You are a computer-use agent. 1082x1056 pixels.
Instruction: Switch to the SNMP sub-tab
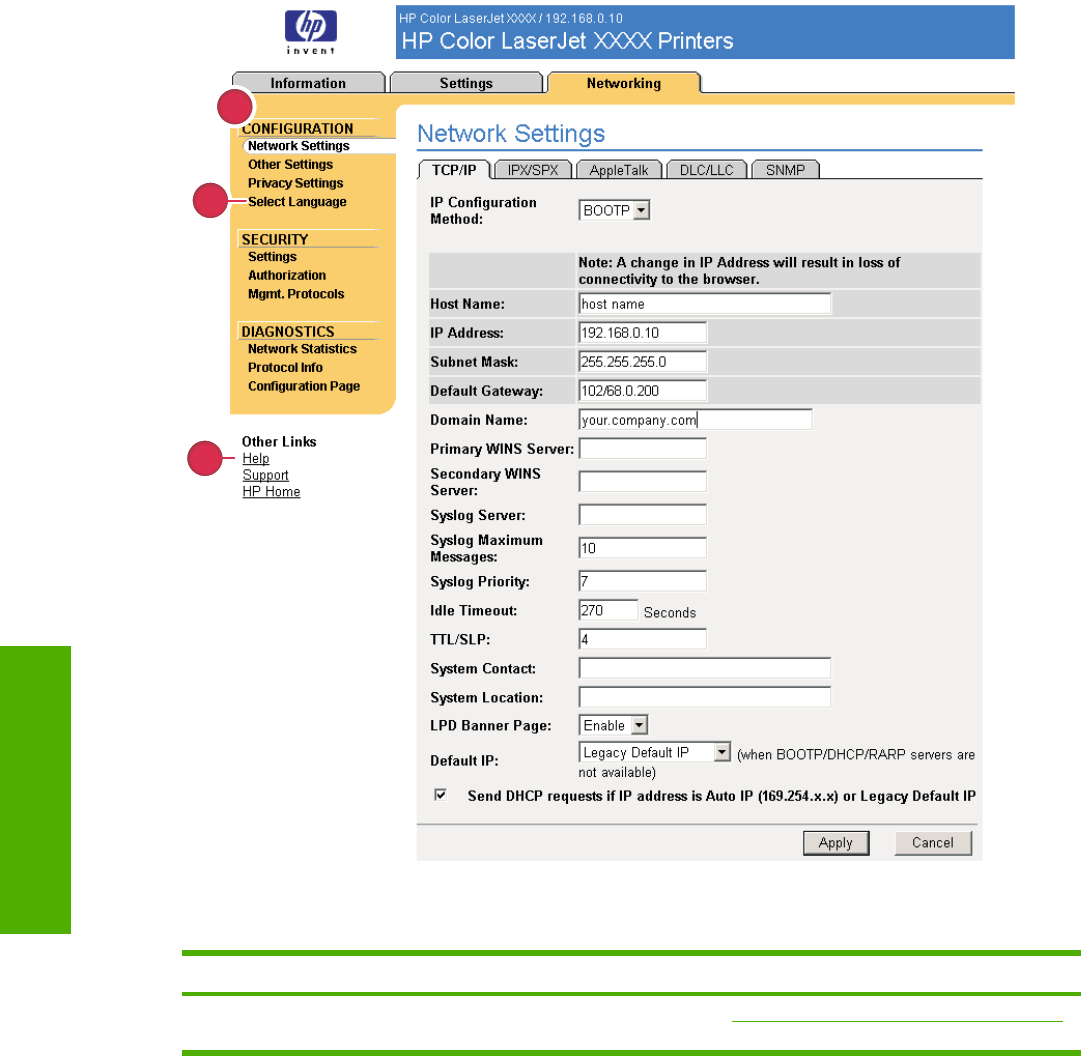point(785,170)
